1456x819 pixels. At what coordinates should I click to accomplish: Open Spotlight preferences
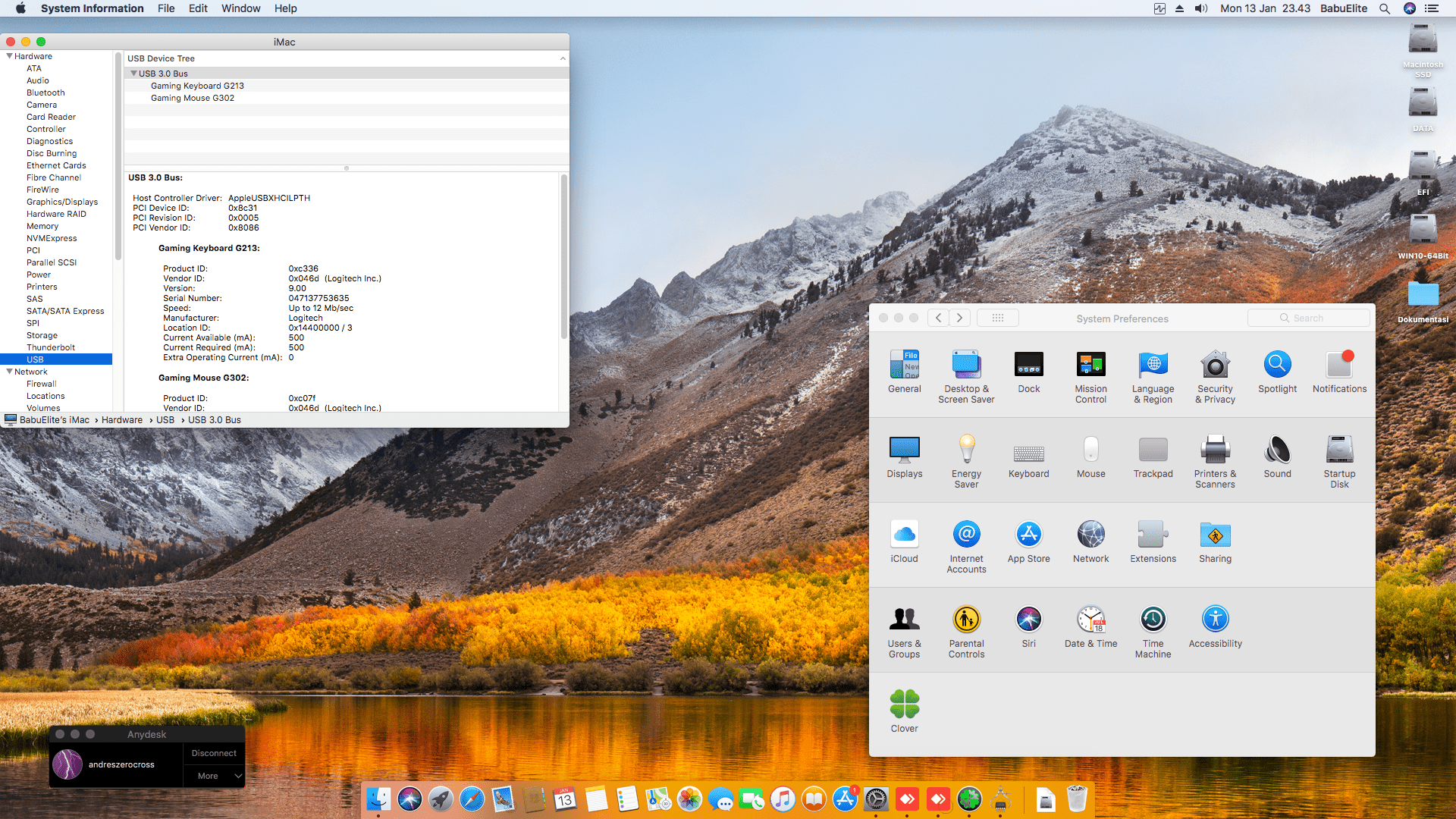pos(1277,365)
